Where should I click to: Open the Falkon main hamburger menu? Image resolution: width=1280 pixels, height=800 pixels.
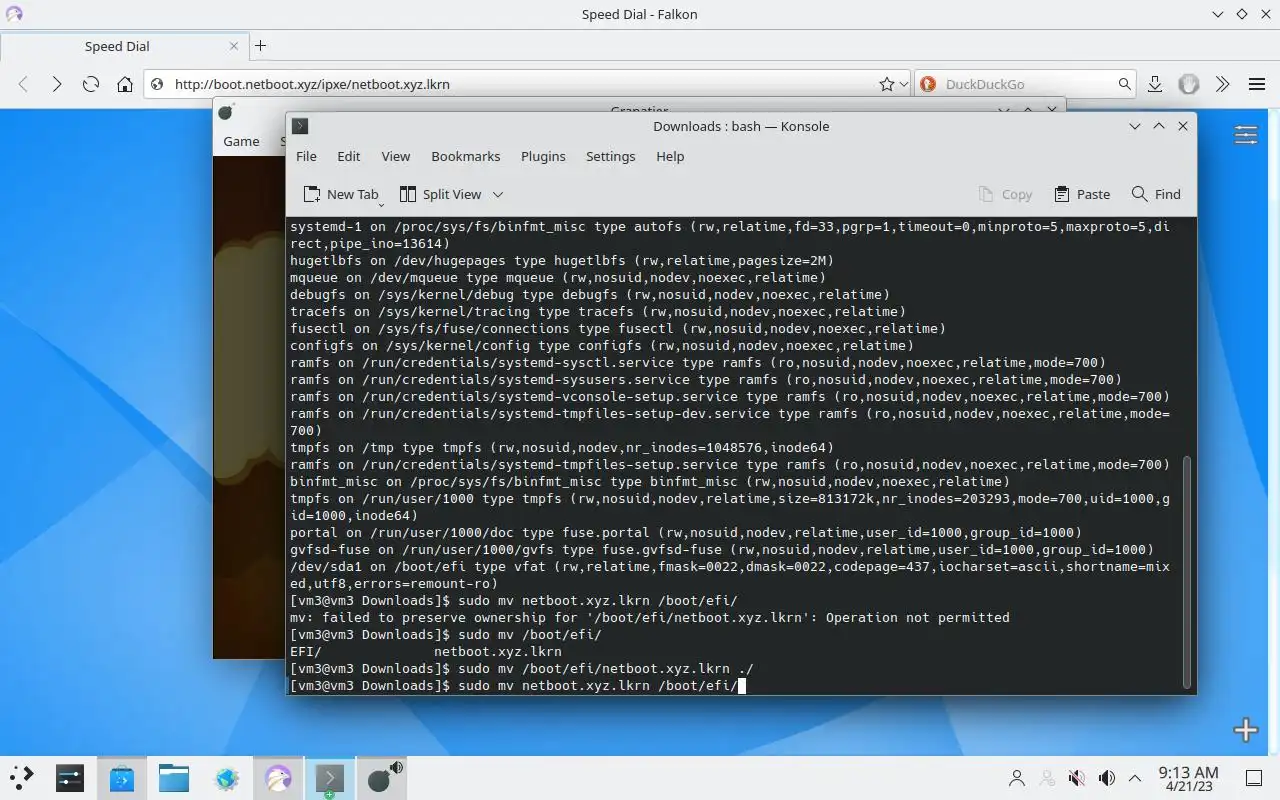click(1257, 84)
